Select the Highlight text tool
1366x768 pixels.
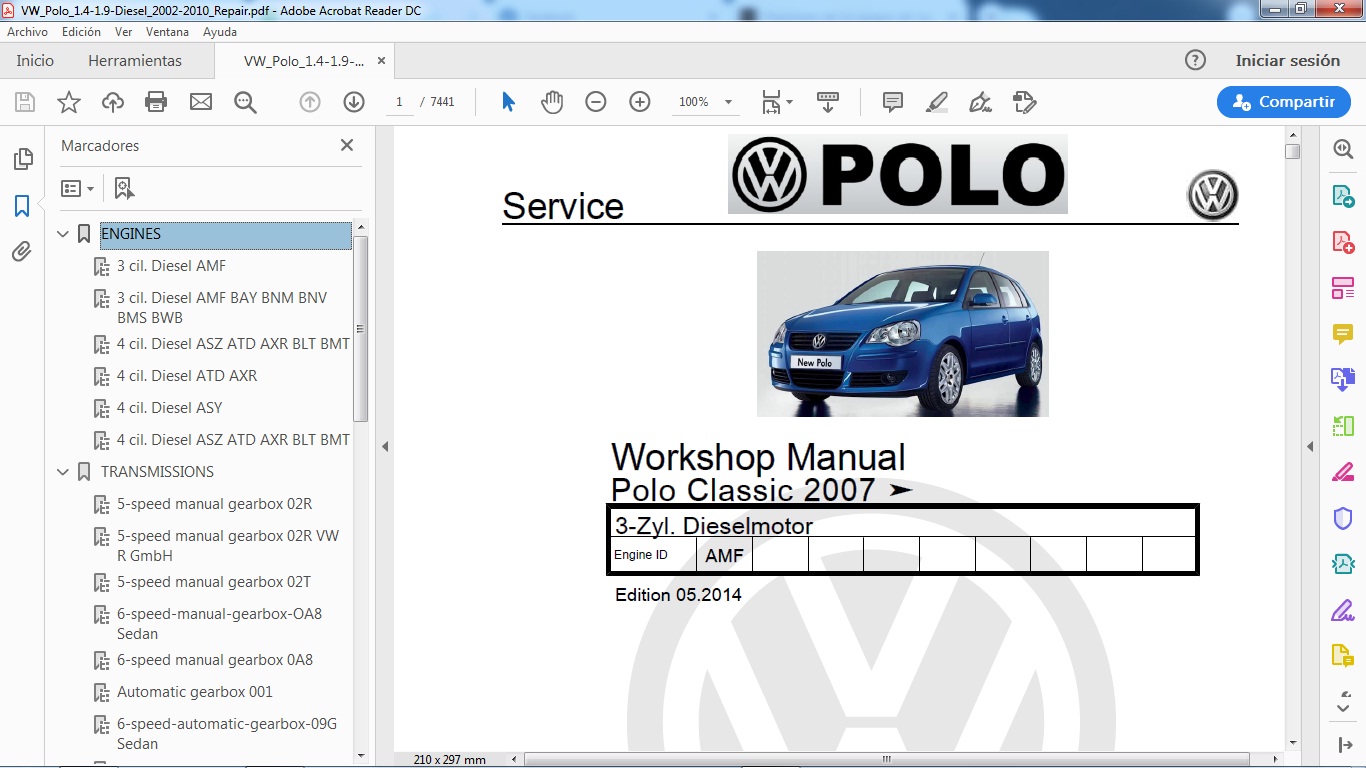[x=936, y=101]
